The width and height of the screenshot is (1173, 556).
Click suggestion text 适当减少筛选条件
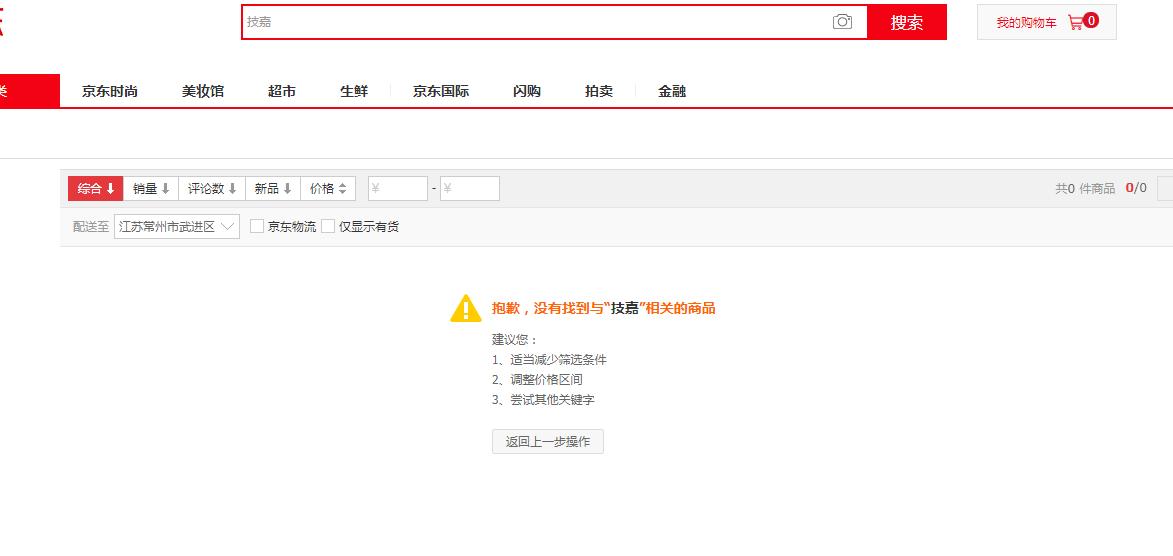tap(558, 360)
